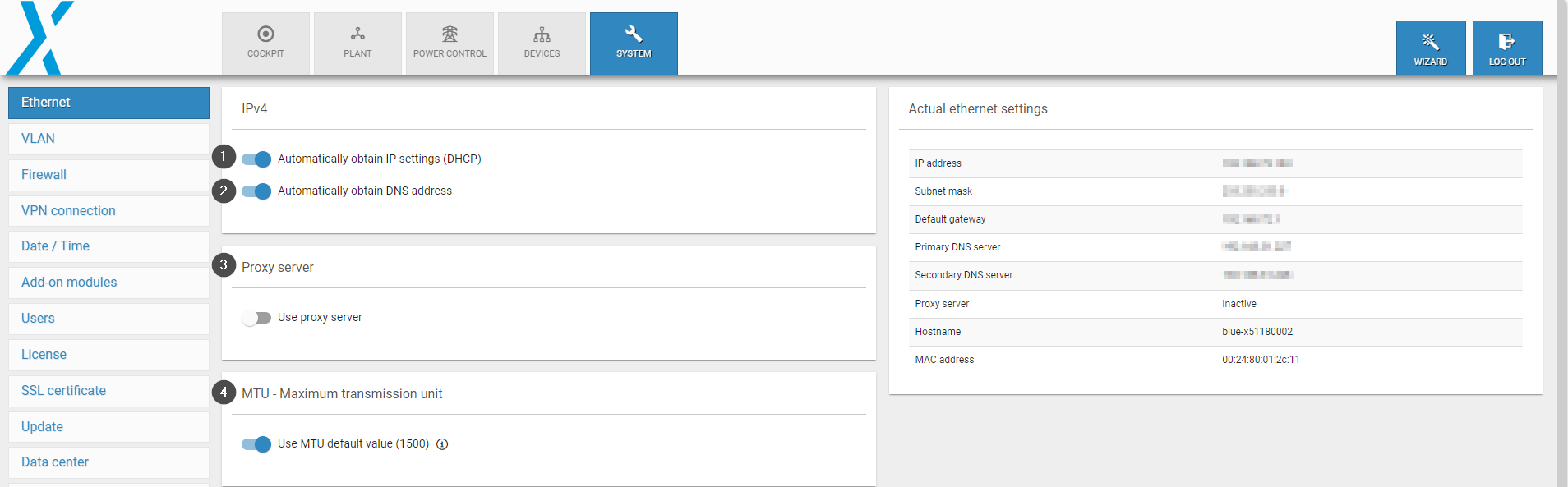Click the Log Out icon
1568x487 pixels.
1506,42
